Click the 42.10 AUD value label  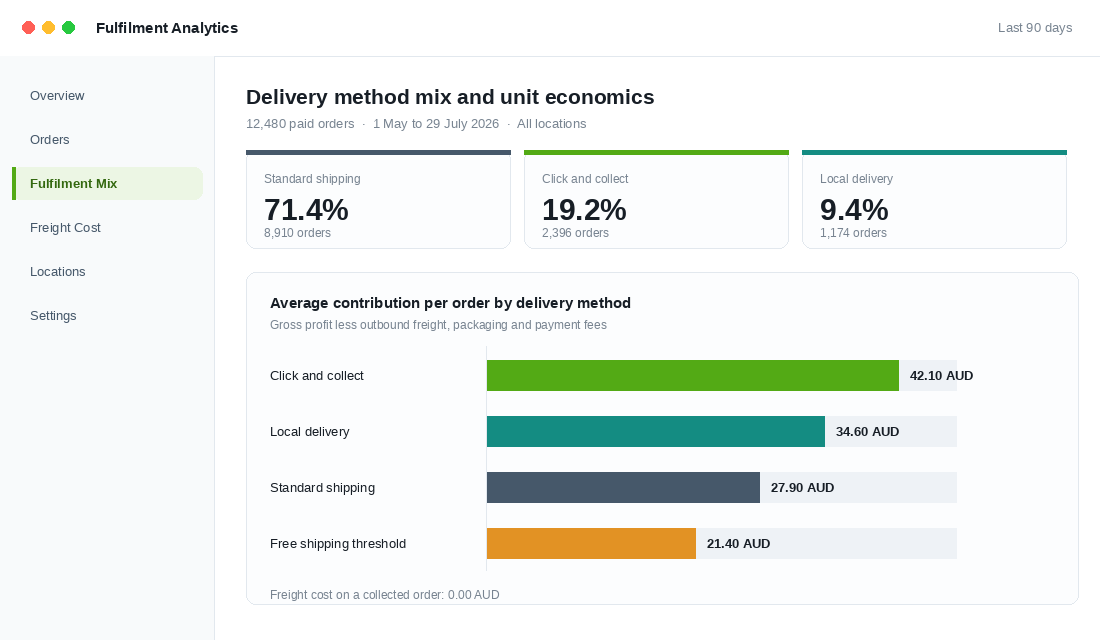[941, 375]
